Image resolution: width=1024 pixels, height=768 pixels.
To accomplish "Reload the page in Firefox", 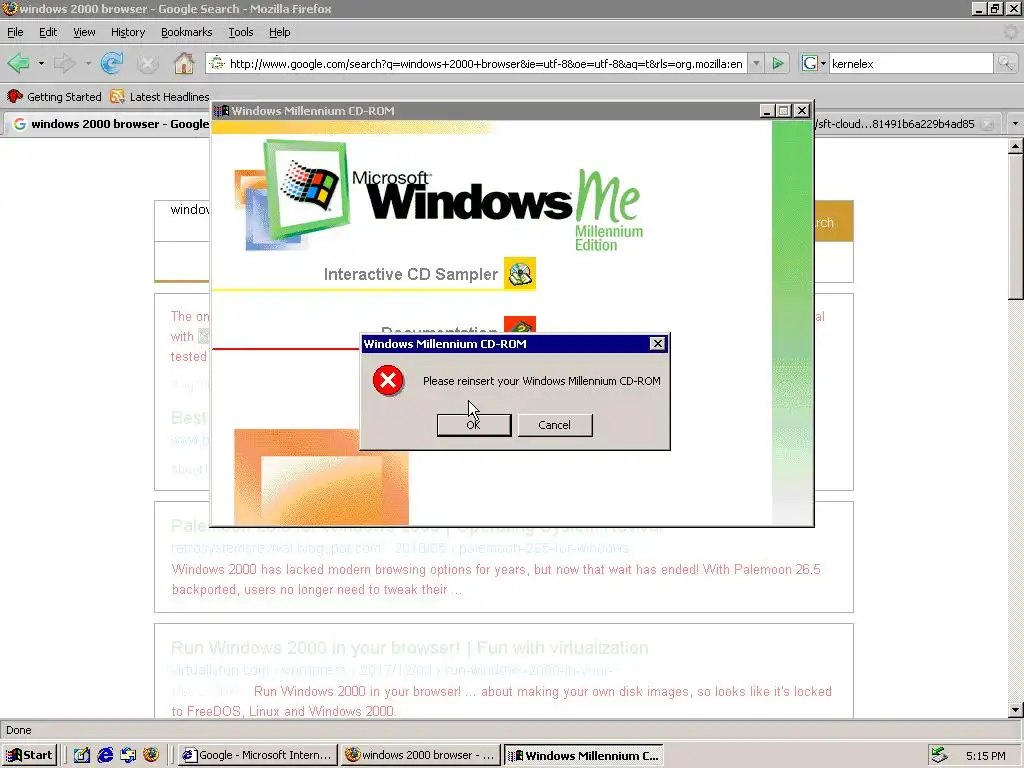I will 112,63.
